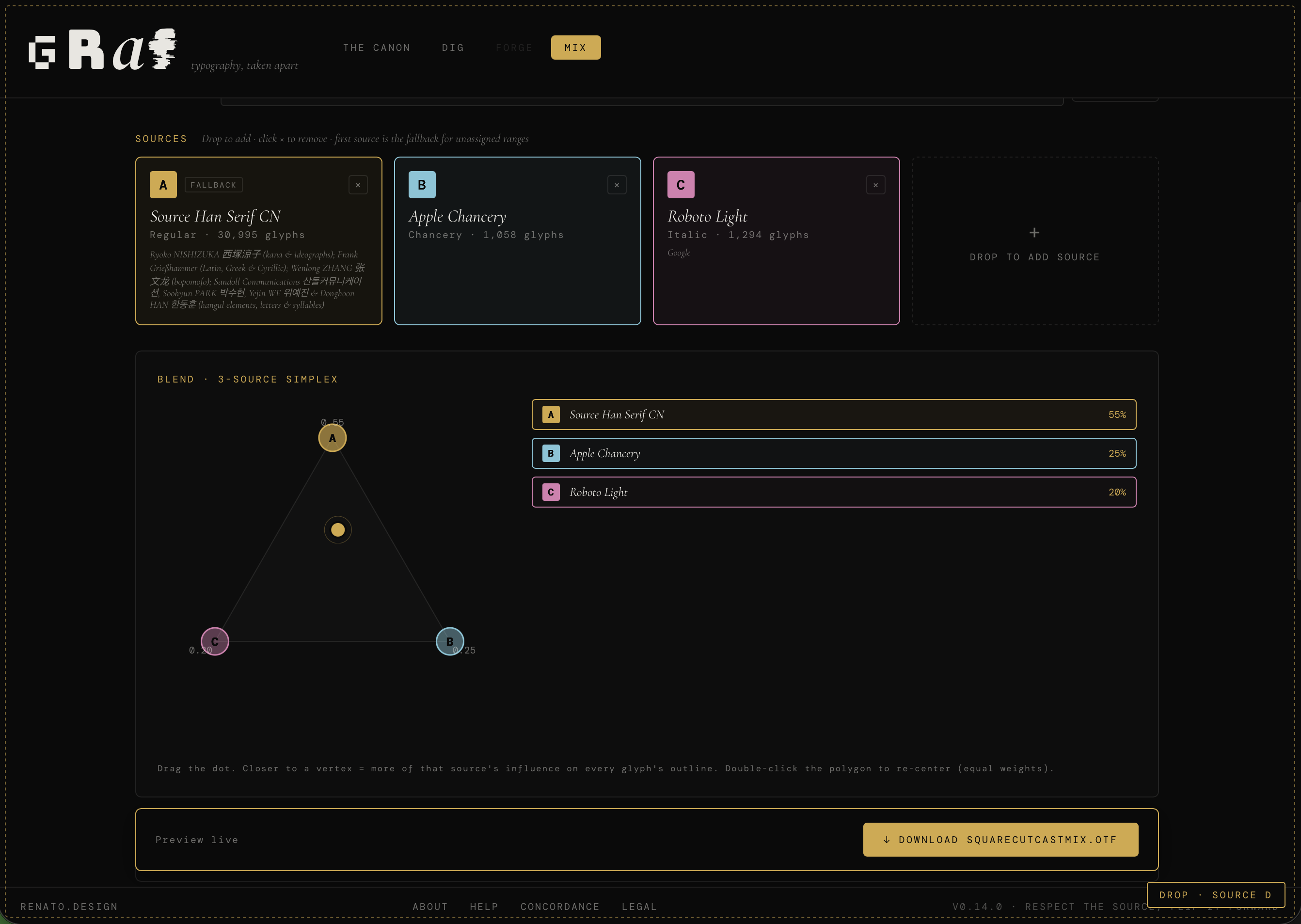Click the plus icon to add source

tap(1034, 233)
